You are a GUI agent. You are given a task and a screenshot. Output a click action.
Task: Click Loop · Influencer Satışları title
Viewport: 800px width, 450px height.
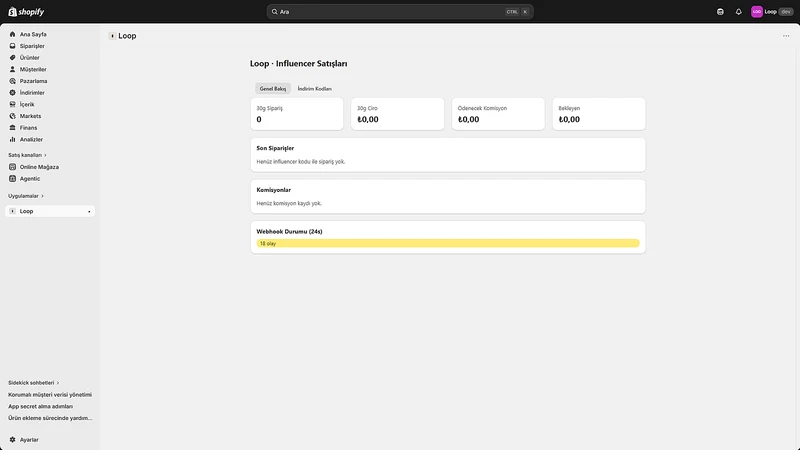tap(298, 64)
